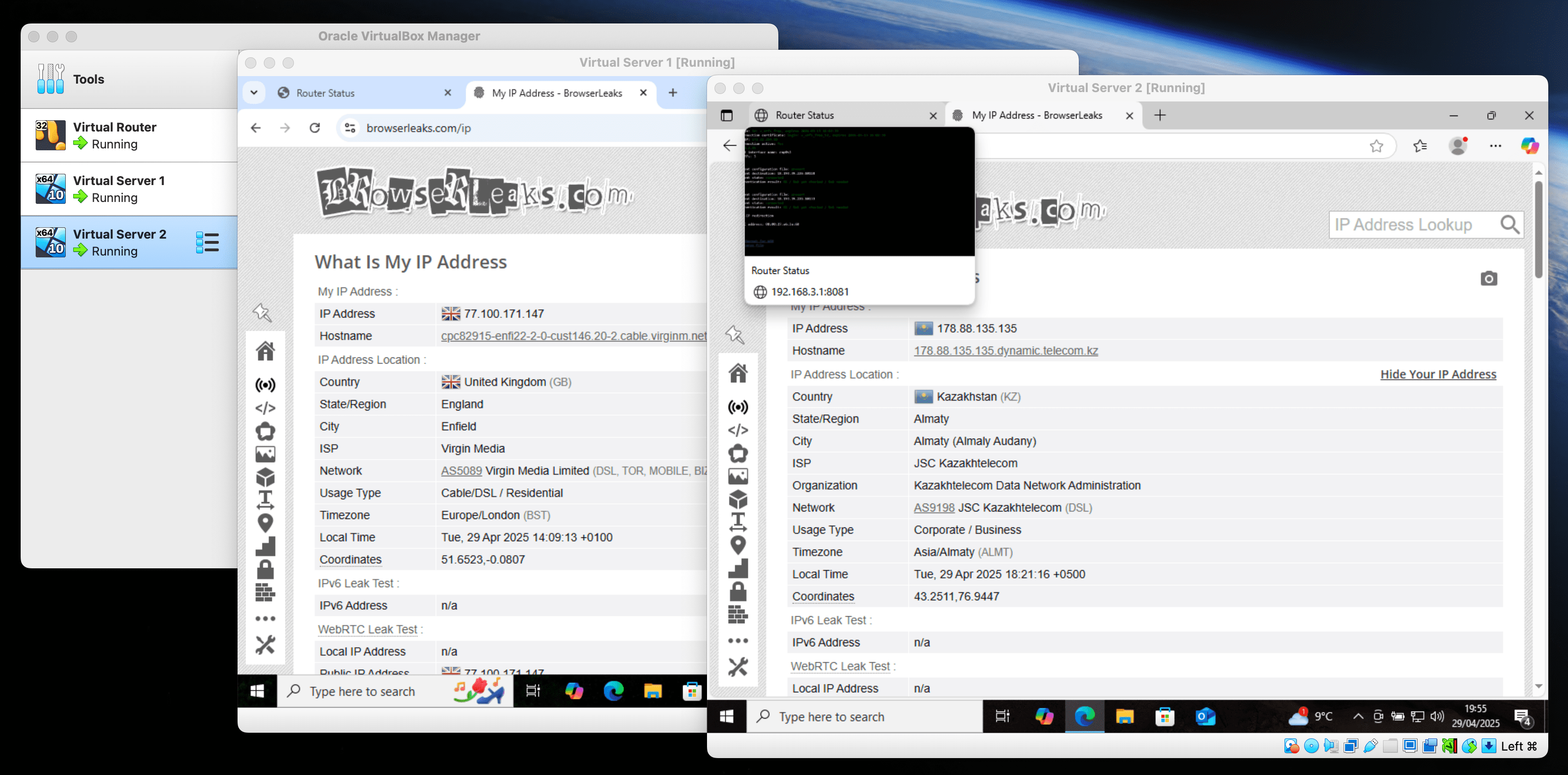The height and width of the screenshot is (775, 1568).
Task: Go back in Virtual Server 2 Edge browser
Action: pyautogui.click(x=729, y=146)
